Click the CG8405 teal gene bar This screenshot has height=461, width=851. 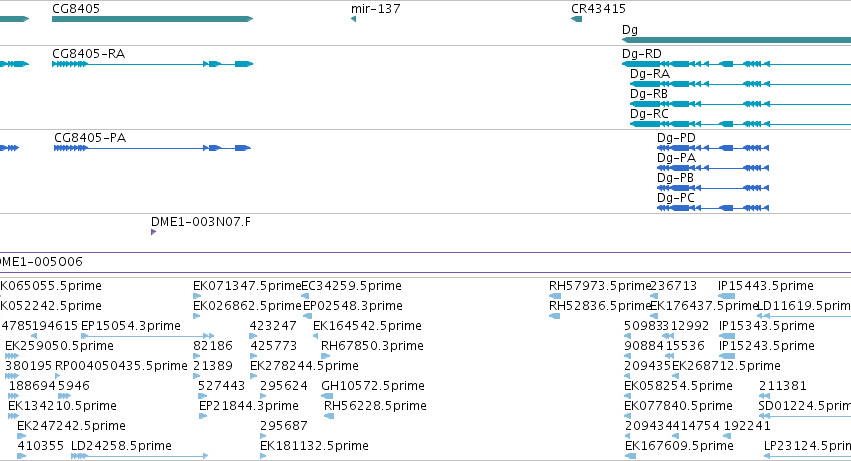(x=153, y=19)
